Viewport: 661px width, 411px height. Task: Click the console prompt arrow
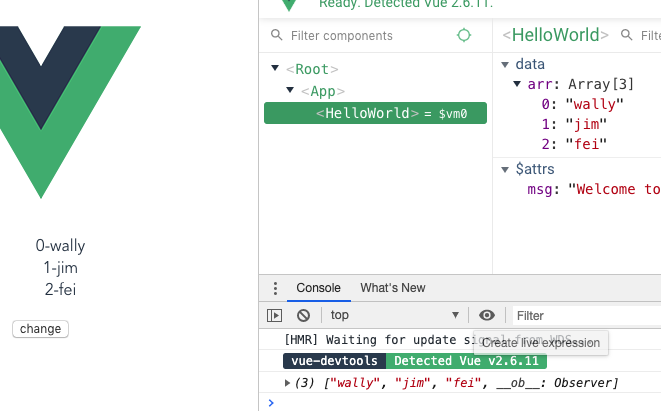(271, 403)
